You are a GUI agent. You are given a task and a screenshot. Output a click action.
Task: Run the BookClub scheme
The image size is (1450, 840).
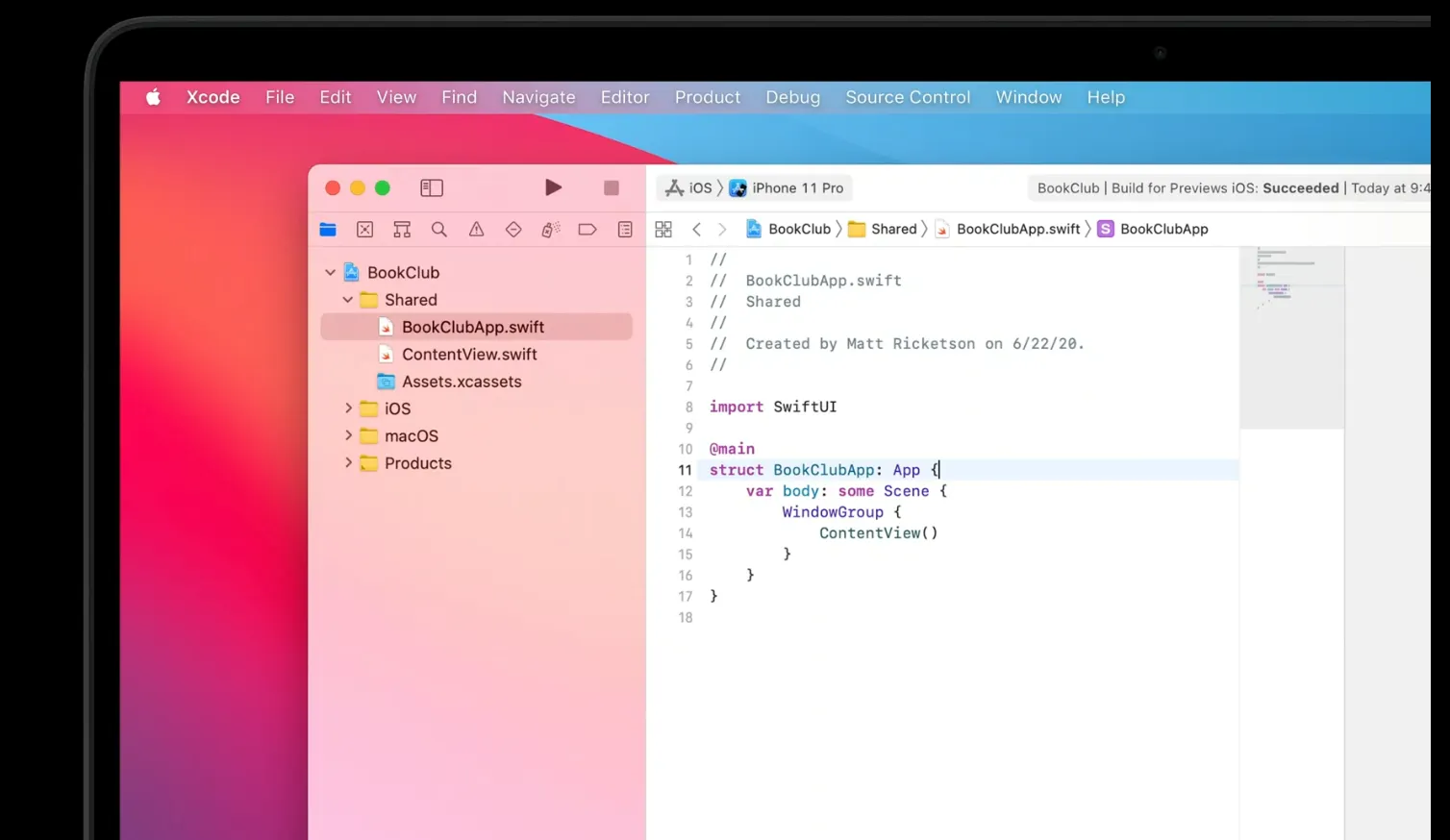pos(553,187)
